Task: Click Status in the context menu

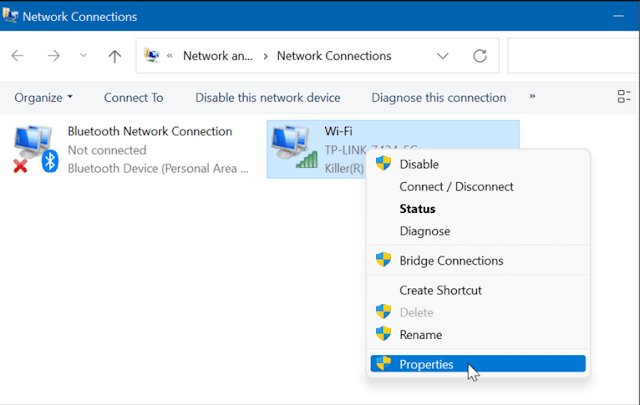Action: click(x=417, y=209)
